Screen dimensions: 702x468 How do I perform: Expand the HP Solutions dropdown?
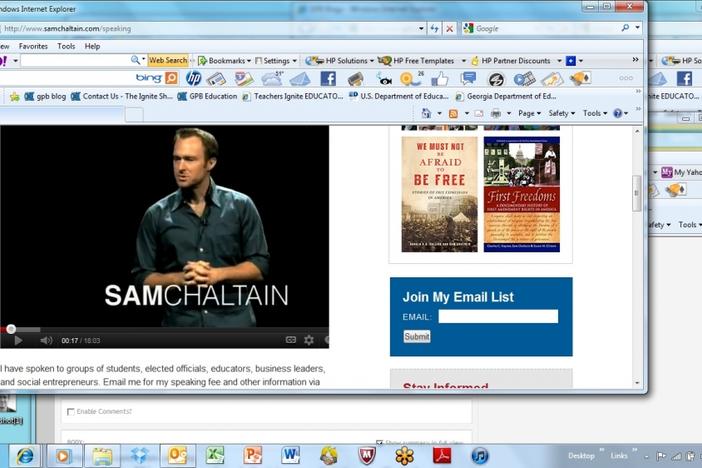(372, 60)
